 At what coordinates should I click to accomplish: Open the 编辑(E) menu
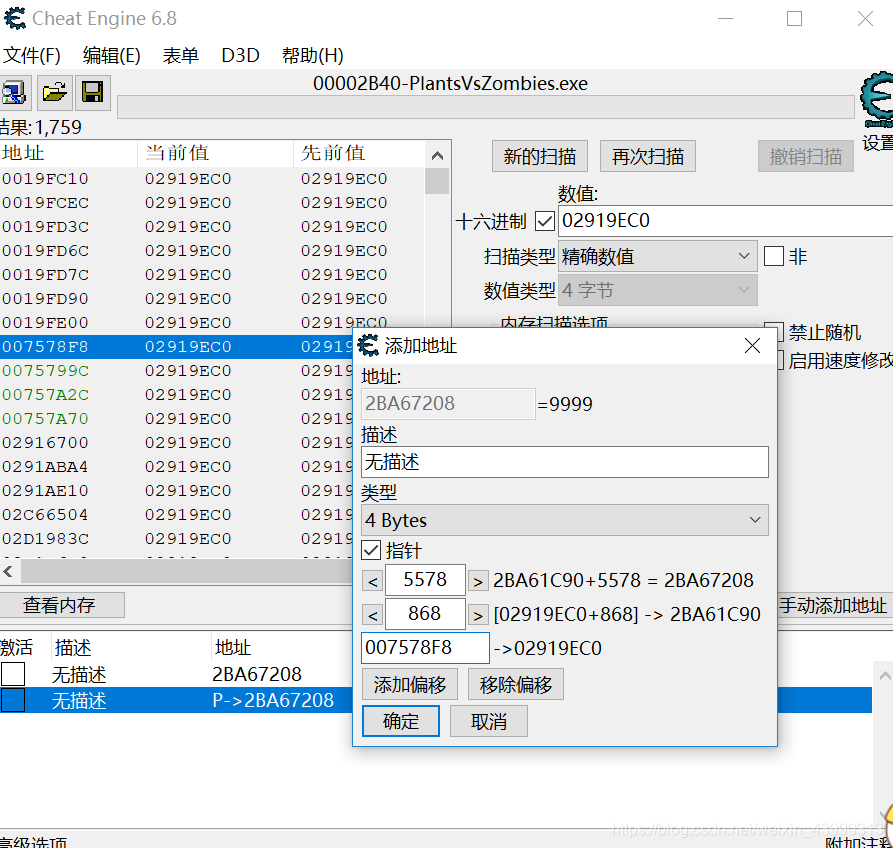pos(111,56)
